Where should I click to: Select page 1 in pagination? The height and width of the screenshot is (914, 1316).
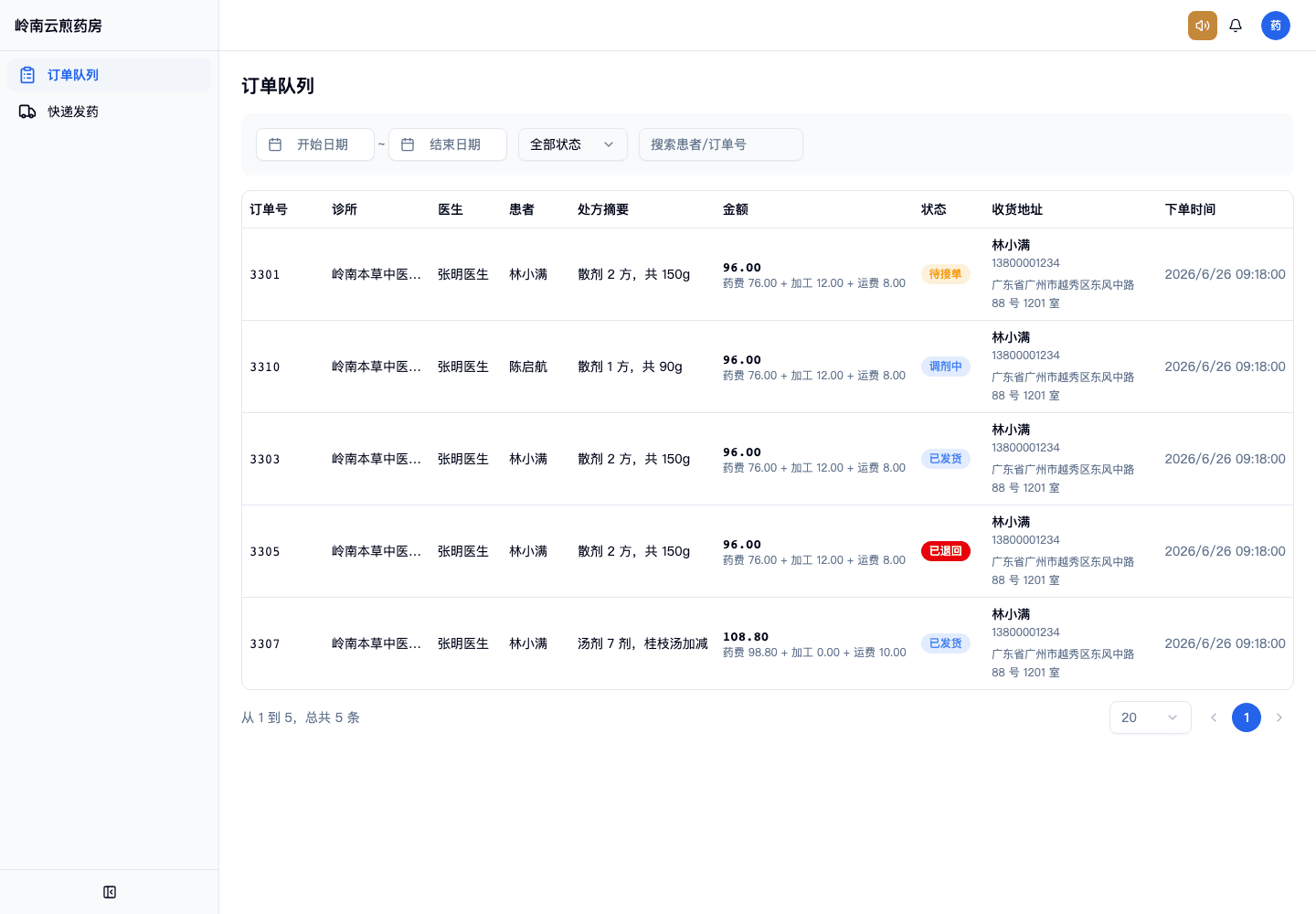coord(1247,717)
